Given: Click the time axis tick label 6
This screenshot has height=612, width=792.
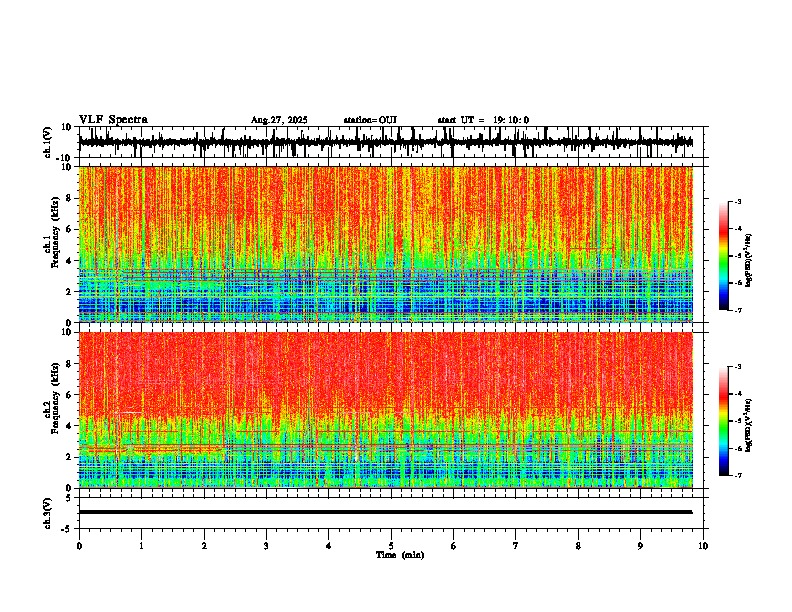Looking at the screenshot, I should point(454,546).
